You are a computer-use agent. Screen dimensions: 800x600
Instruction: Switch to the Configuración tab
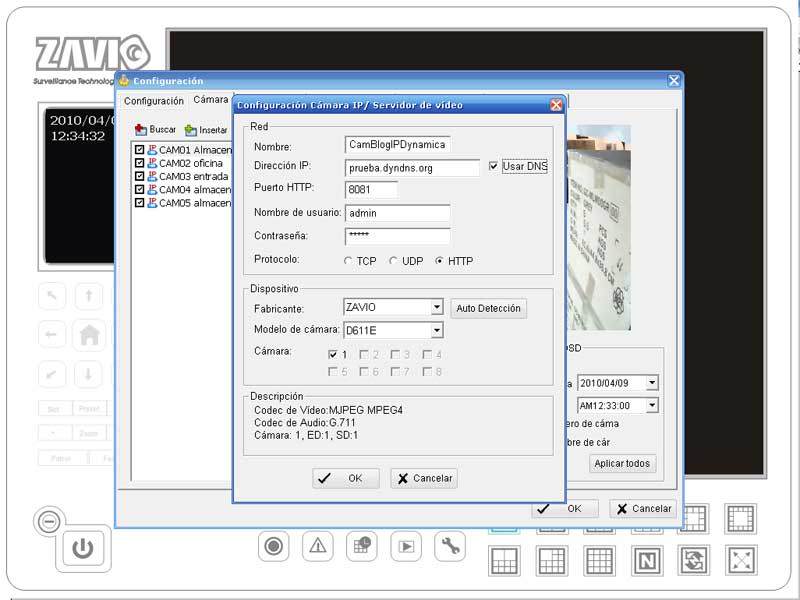click(x=154, y=101)
